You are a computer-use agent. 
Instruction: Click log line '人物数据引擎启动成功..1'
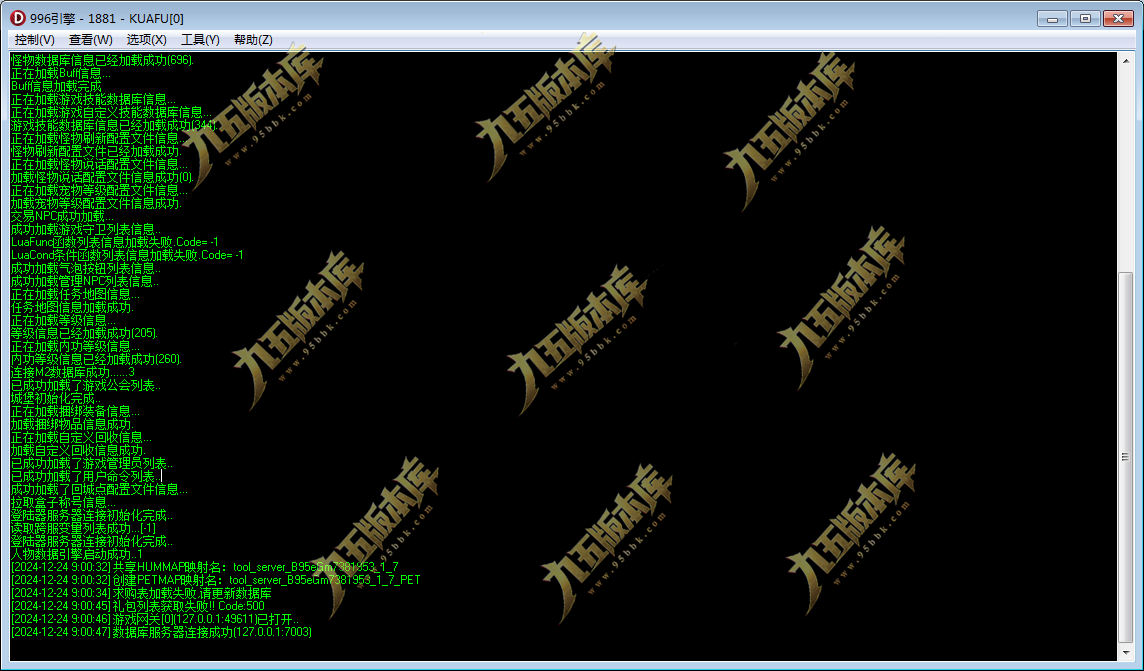77,554
